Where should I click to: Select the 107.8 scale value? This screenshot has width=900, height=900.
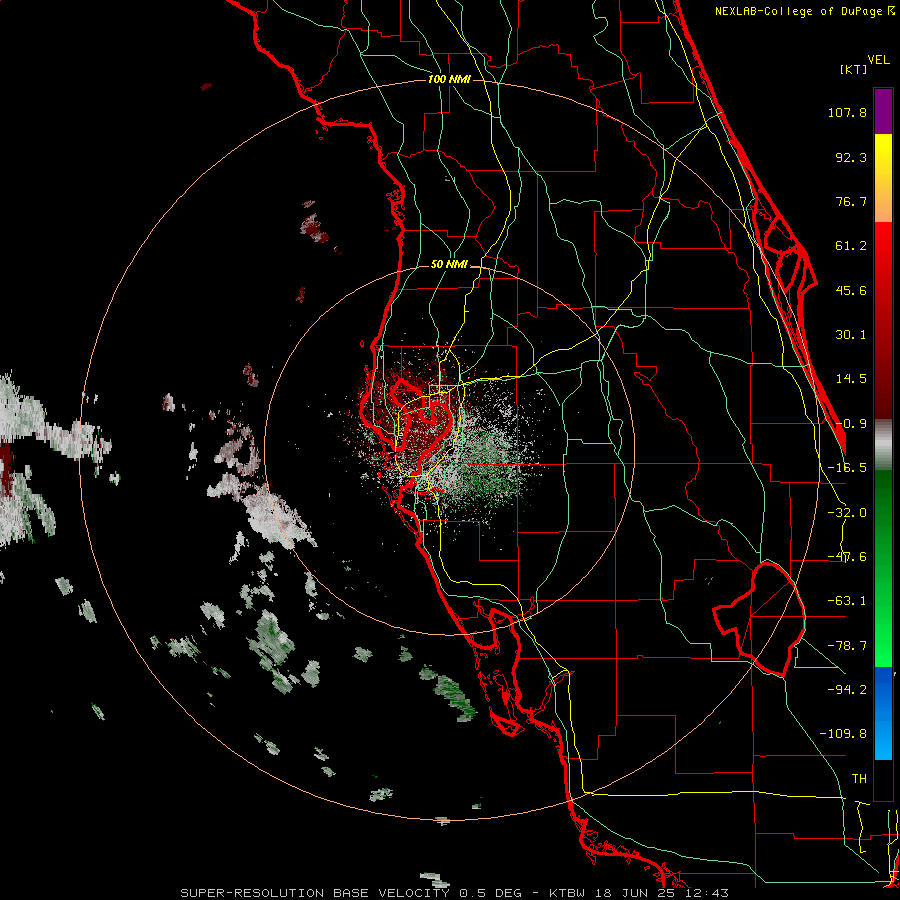point(847,112)
